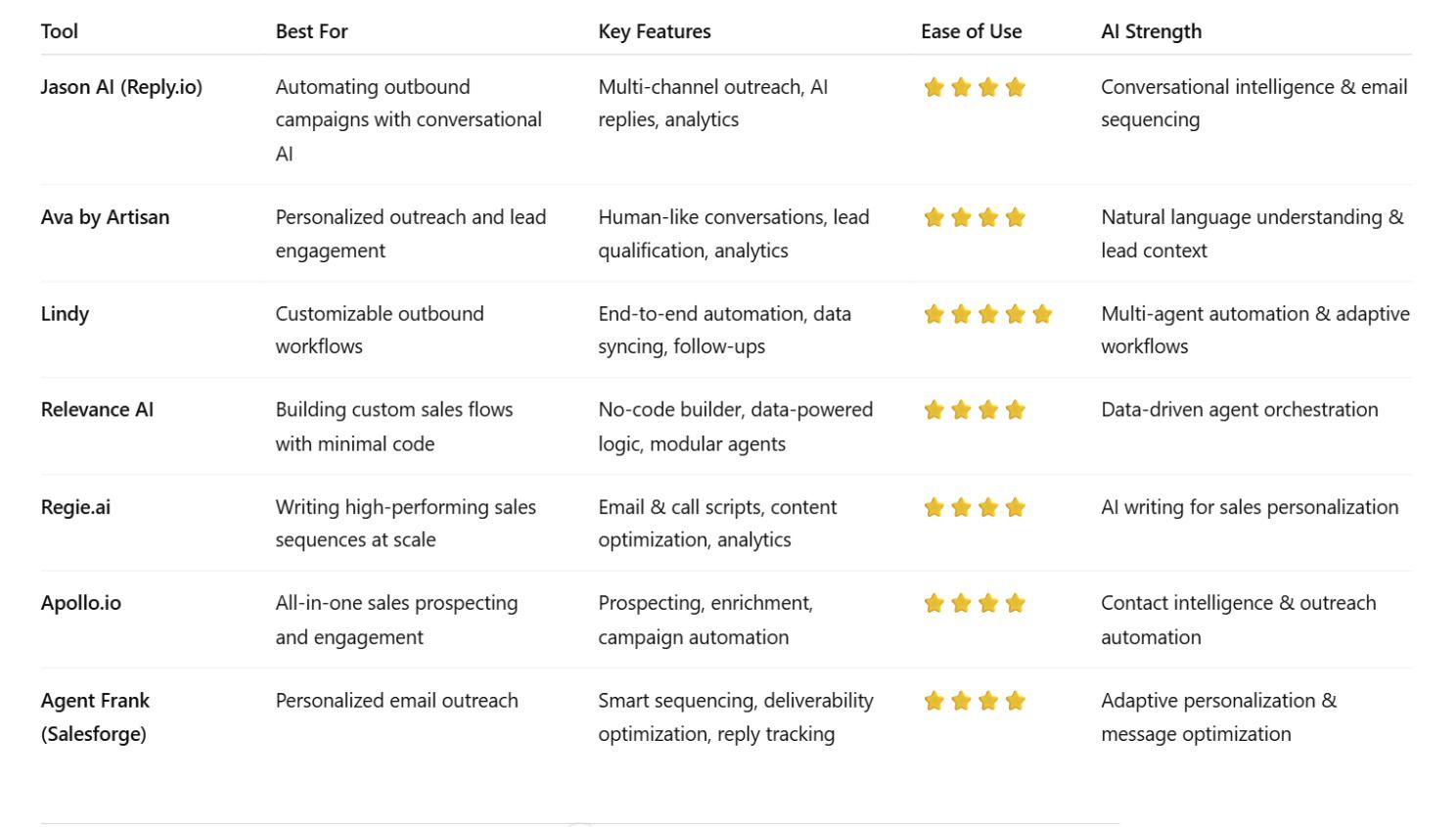Image resolution: width=1456 pixels, height=827 pixels.
Task: Click the Relevance AI tool name
Action: [x=97, y=410]
